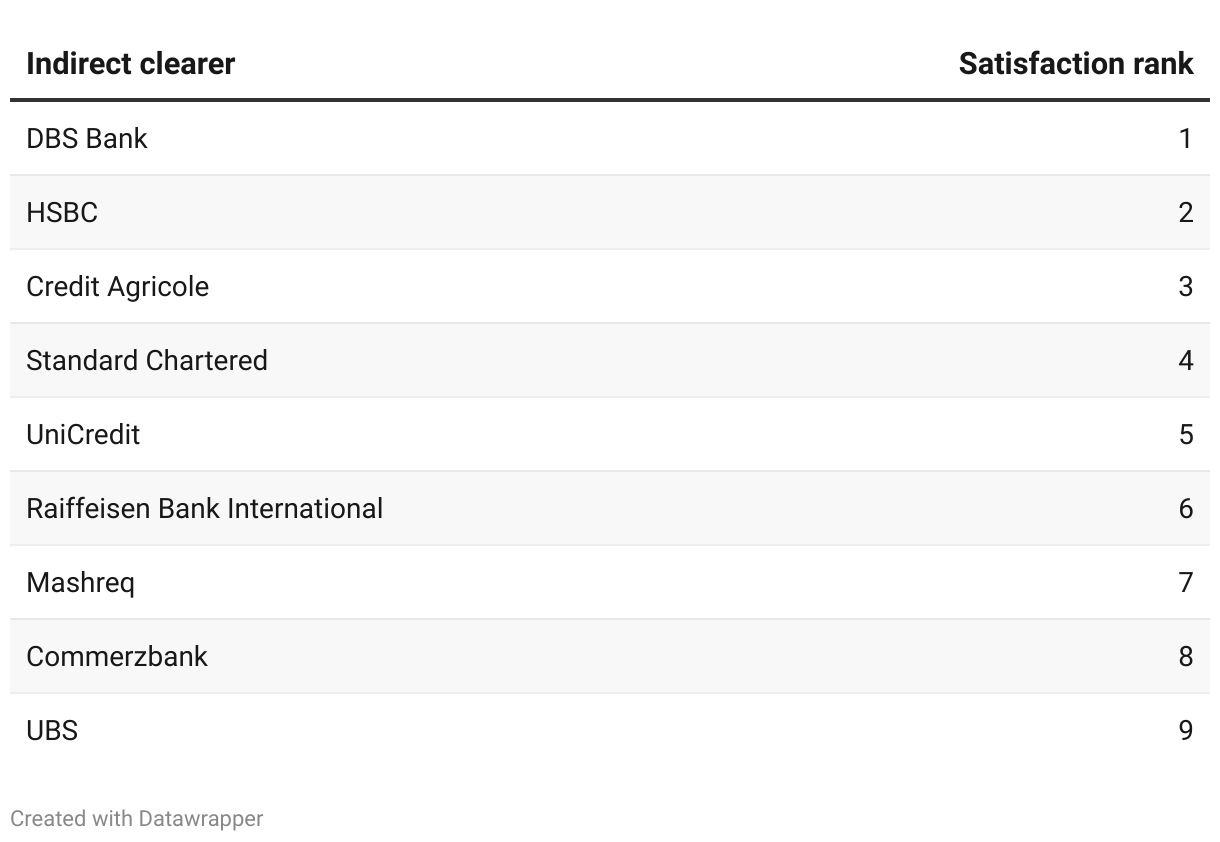Select rank 9 beside UBS
Viewport: 1220px width, 842px height.
point(1185,730)
